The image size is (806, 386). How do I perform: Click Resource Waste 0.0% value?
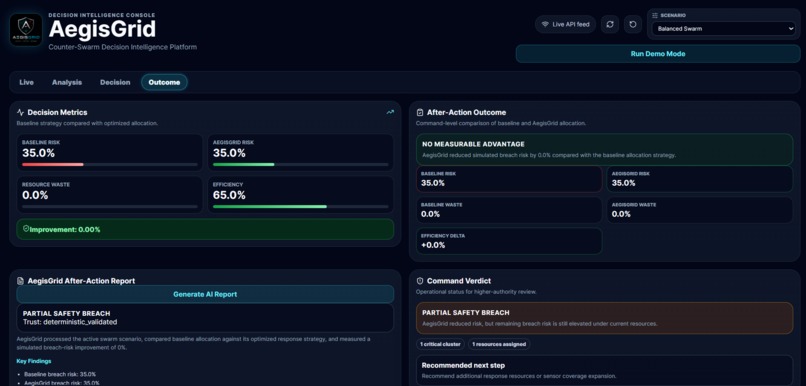(35, 195)
